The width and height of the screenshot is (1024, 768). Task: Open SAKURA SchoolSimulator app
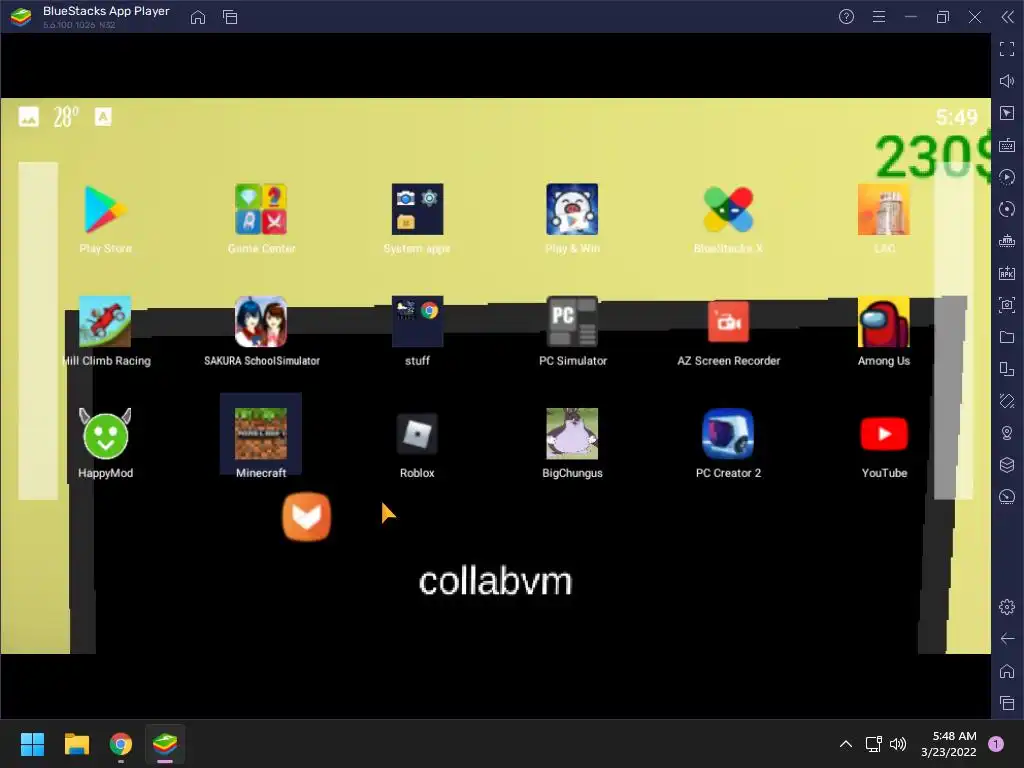[261, 322]
